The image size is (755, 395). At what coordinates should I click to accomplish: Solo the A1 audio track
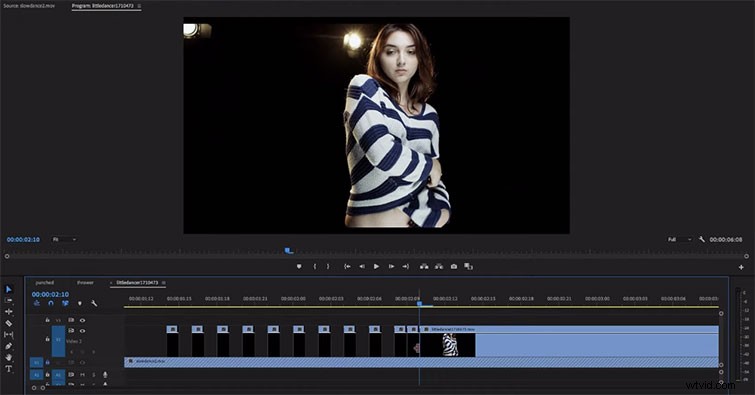[x=93, y=374]
